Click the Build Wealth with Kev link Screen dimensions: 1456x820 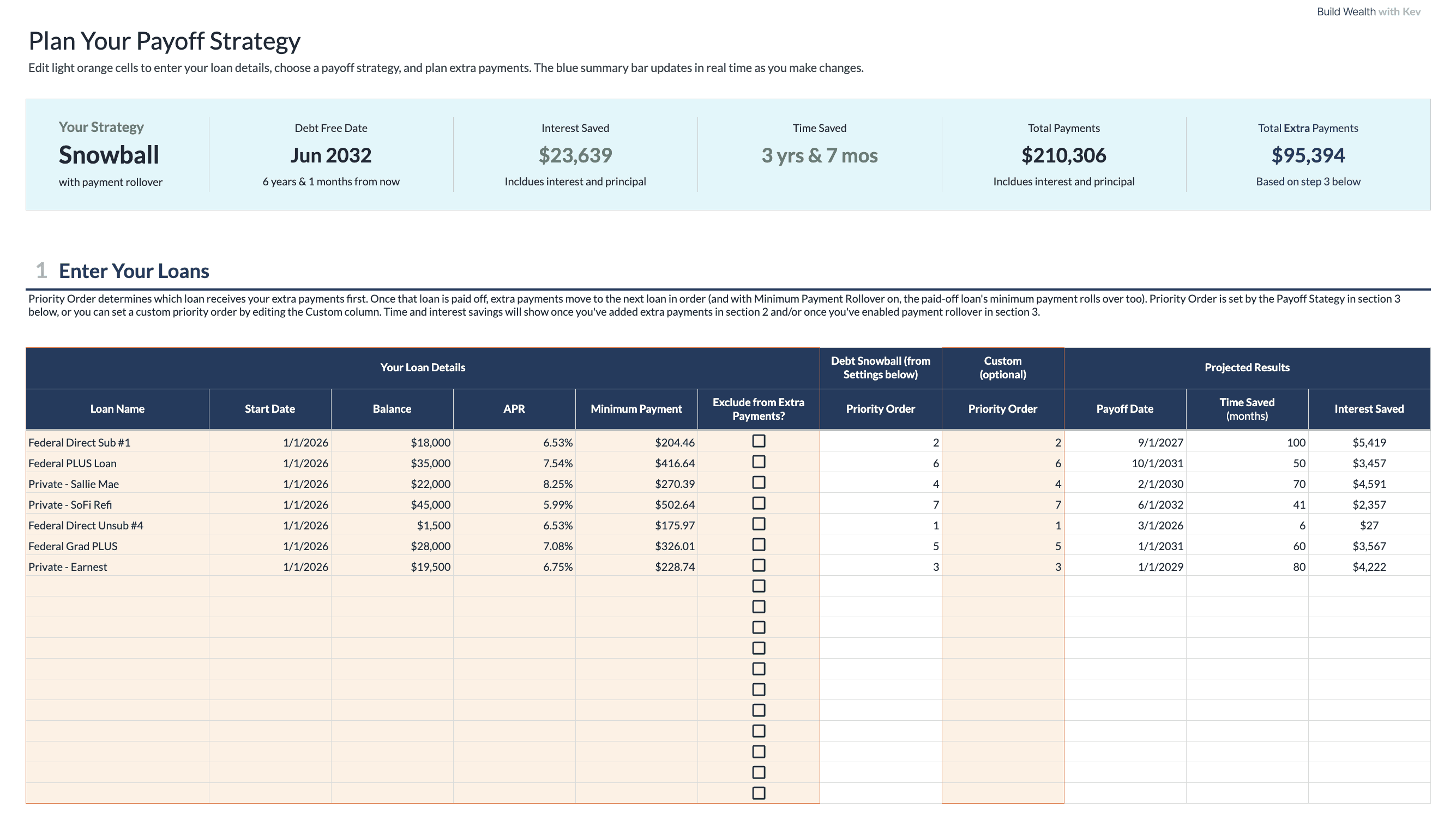1368,12
